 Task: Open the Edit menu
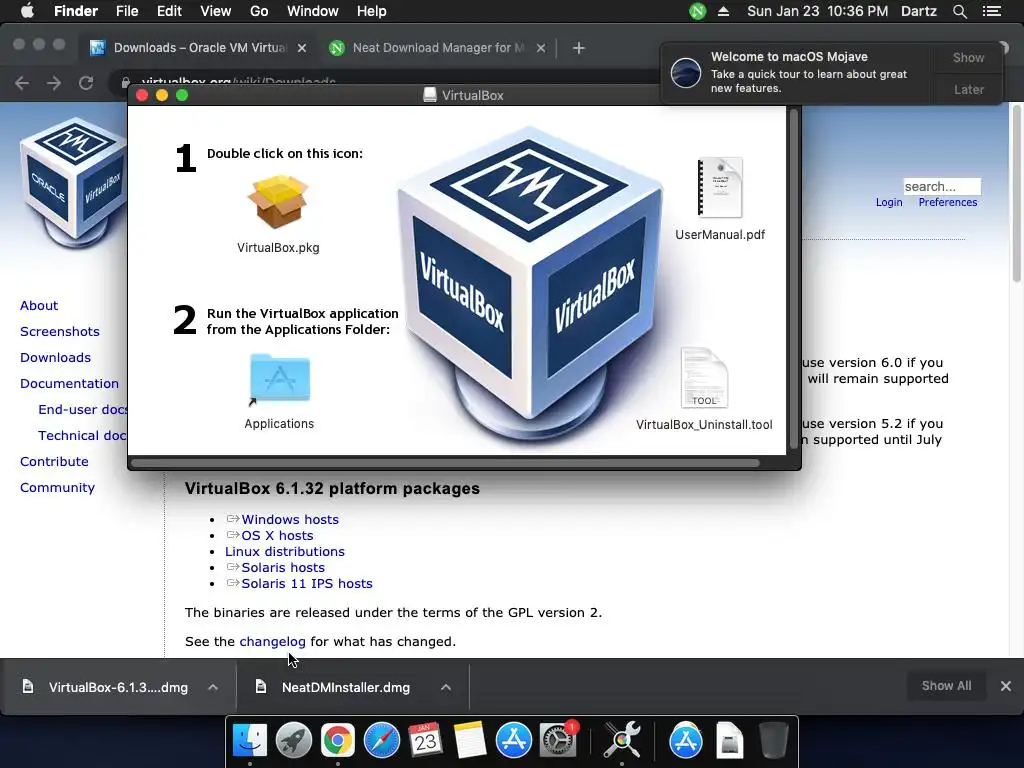coord(169,11)
